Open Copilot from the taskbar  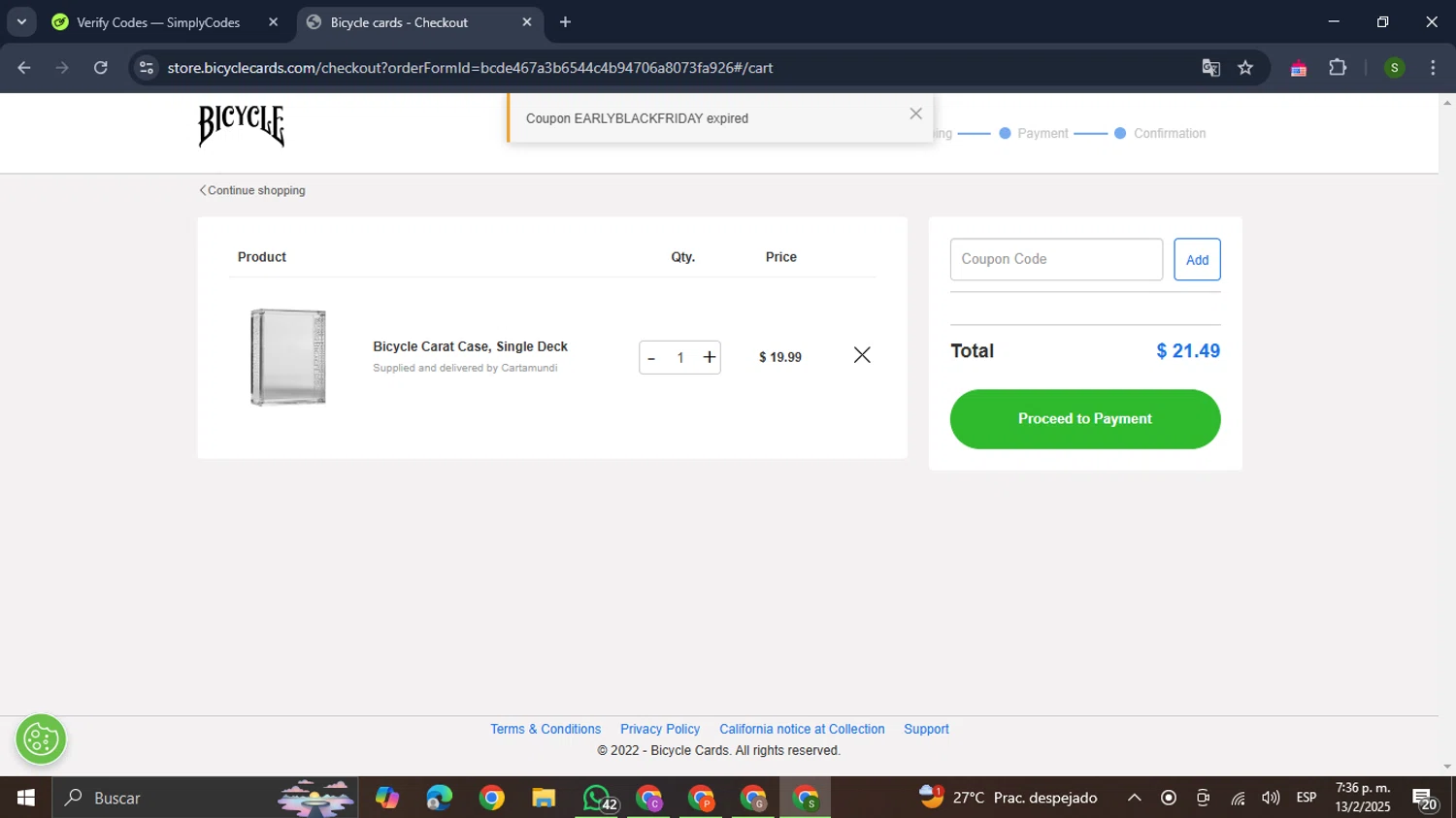pos(387,798)
